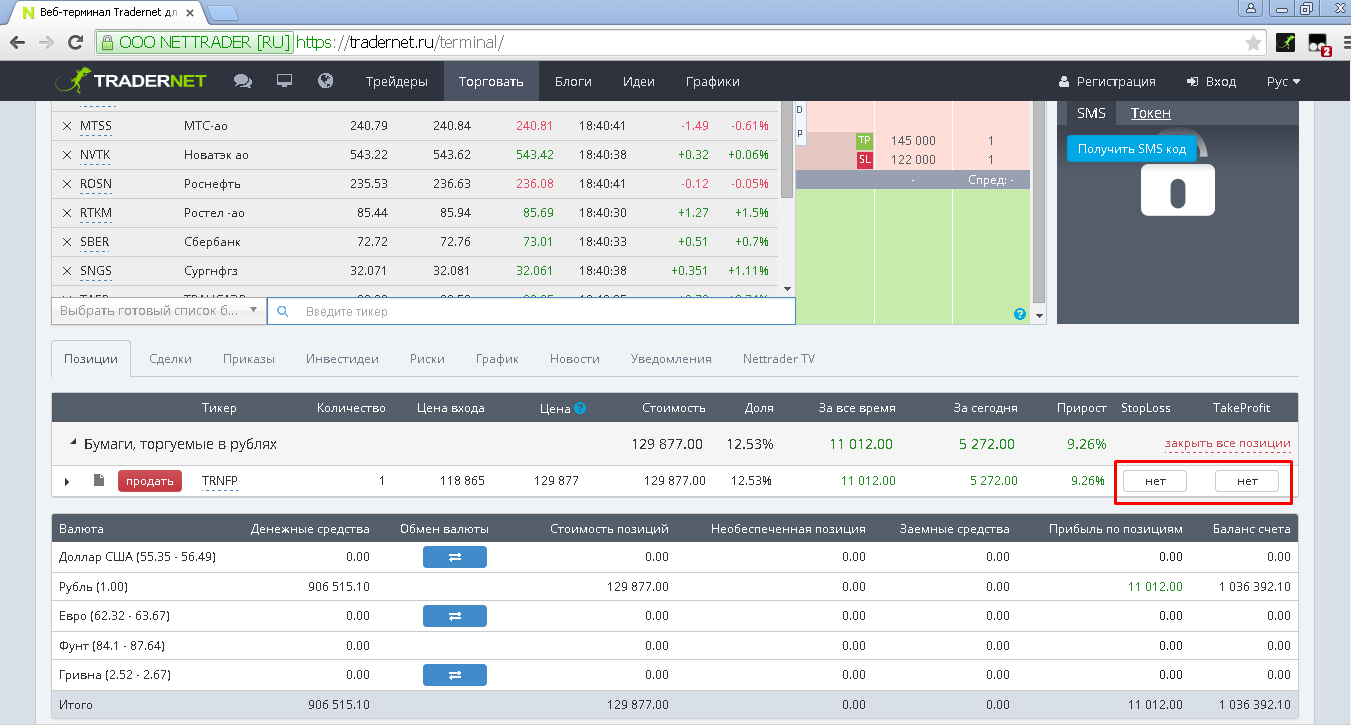This screenshot has height=725, width=1351.
Task: Open Идеи in the top menu
Action: point(638,82)
